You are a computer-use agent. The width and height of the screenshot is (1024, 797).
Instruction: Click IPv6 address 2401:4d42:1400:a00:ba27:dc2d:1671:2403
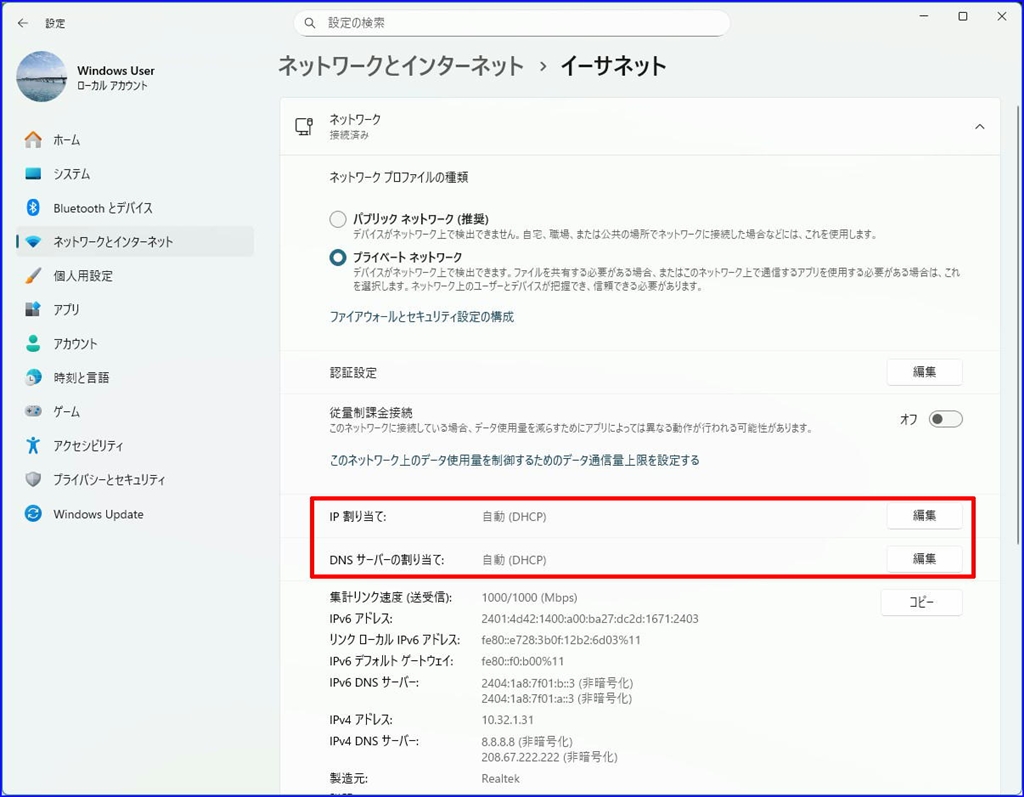(590, 619)
